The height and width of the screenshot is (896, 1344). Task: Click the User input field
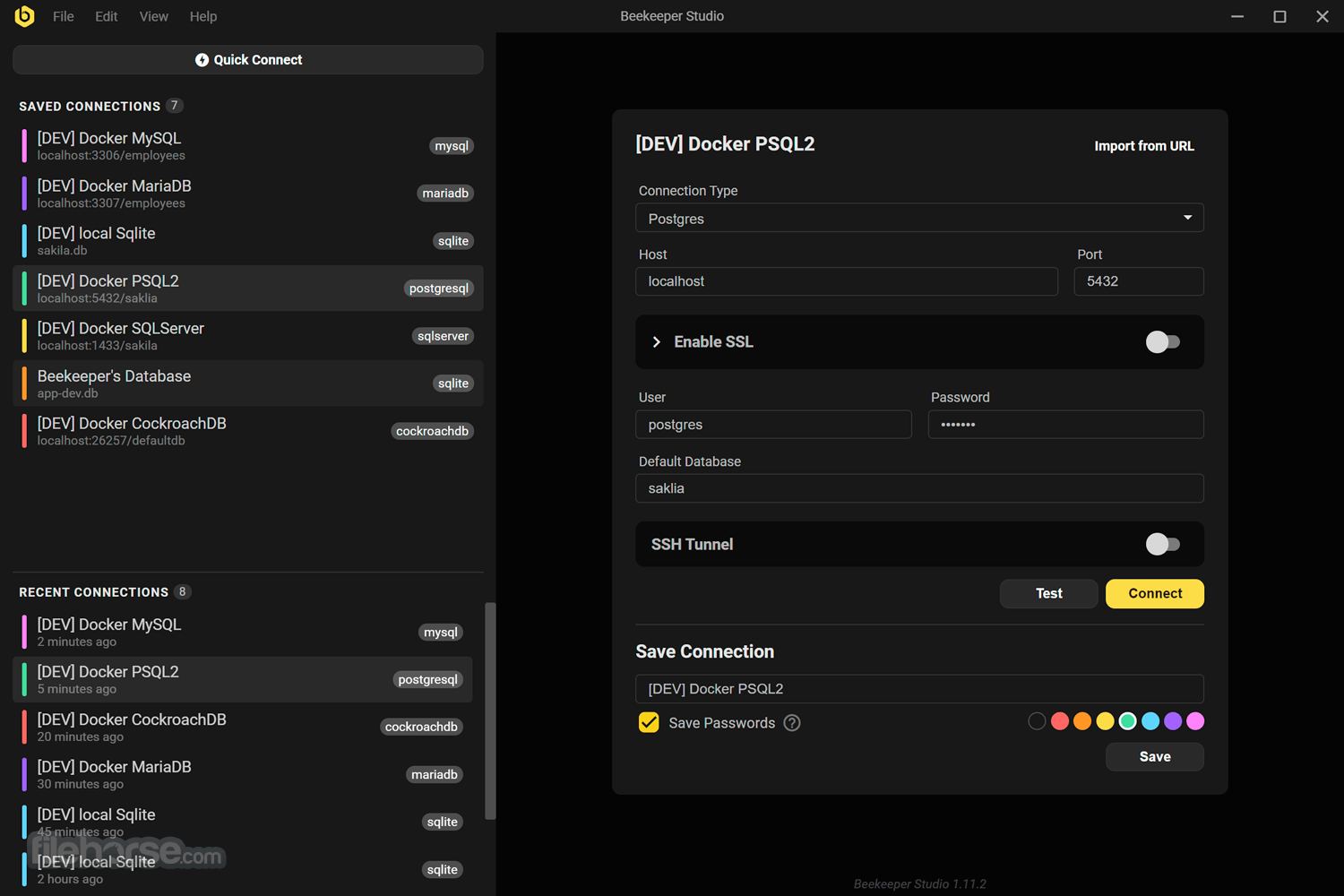(x=773, y=425)
